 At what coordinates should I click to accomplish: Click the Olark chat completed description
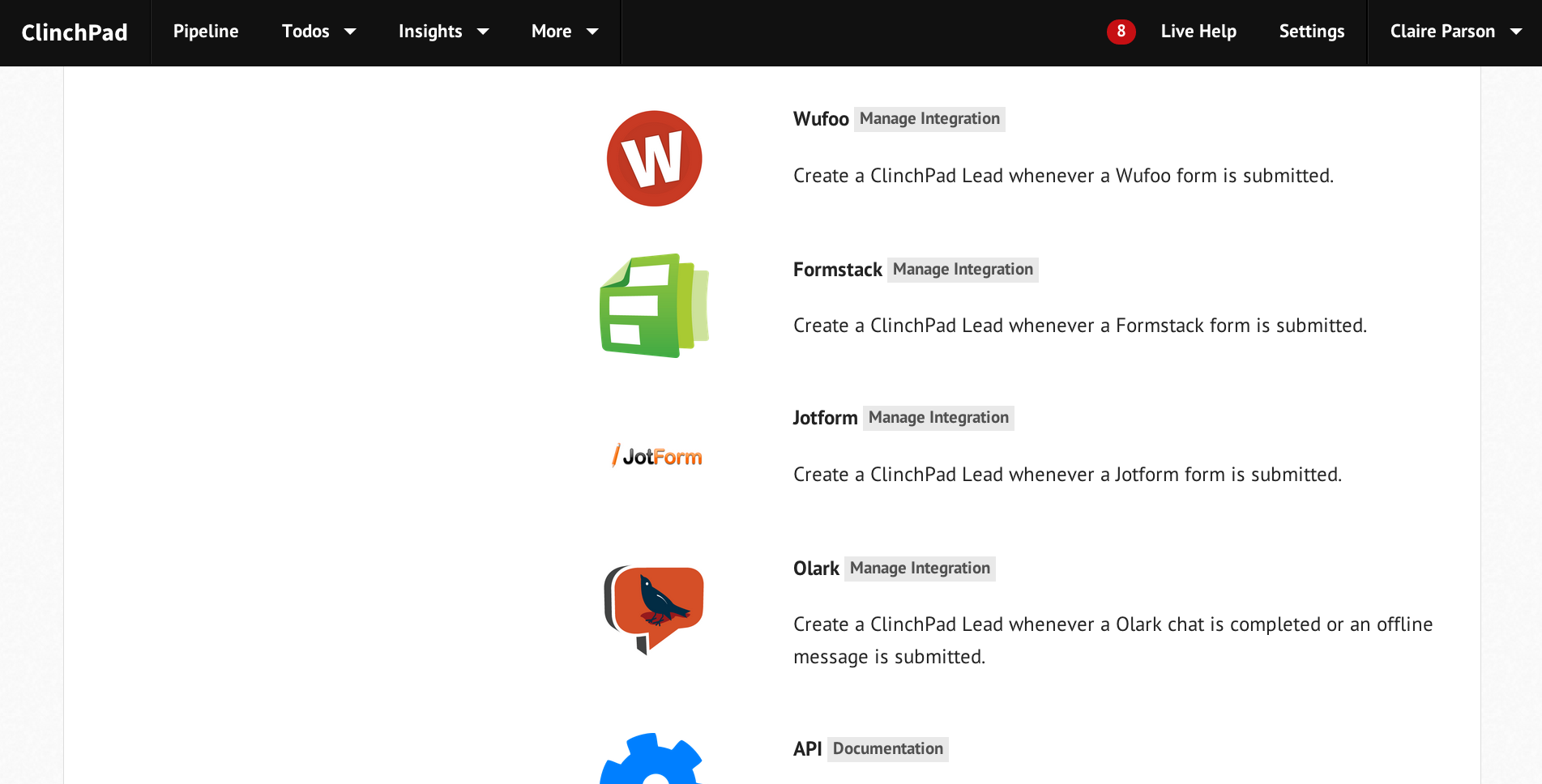coord(1113,641)
